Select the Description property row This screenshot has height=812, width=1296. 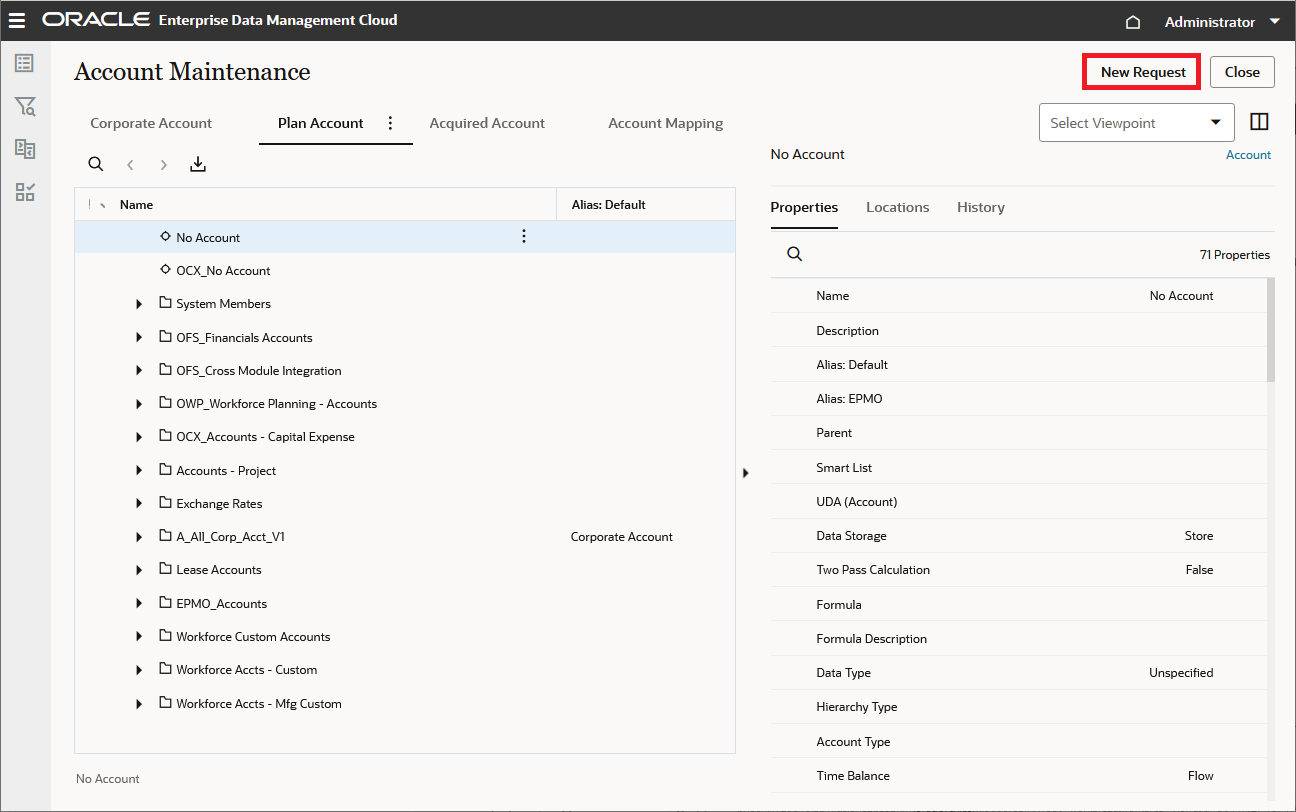[x=1018, y=331]
